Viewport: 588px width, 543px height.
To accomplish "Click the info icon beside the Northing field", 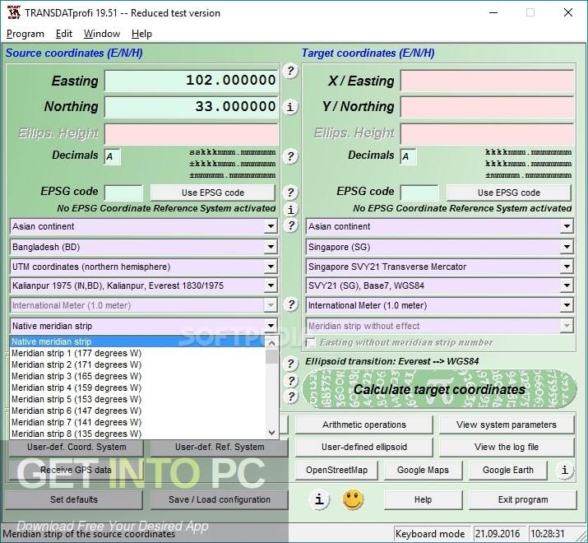I will [x=290, y=107].
